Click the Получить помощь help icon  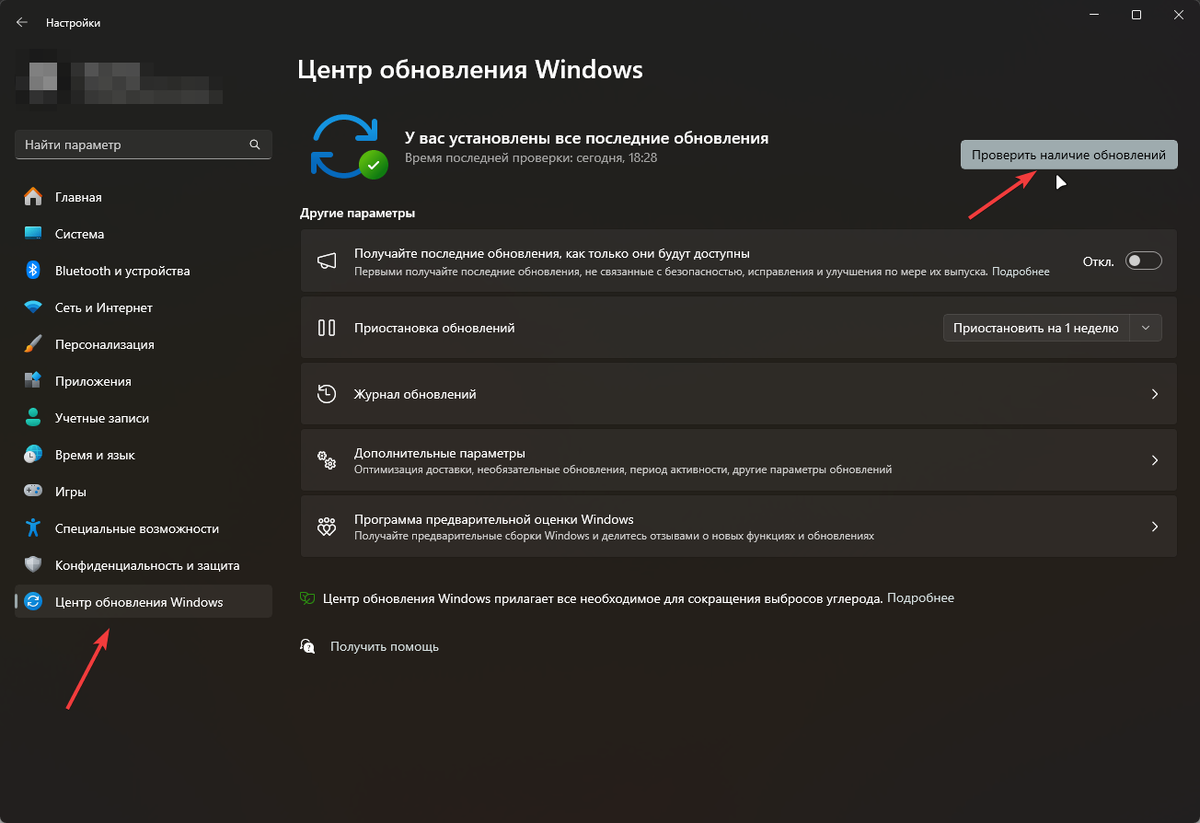pyautogui.click(x=308, y=646)
